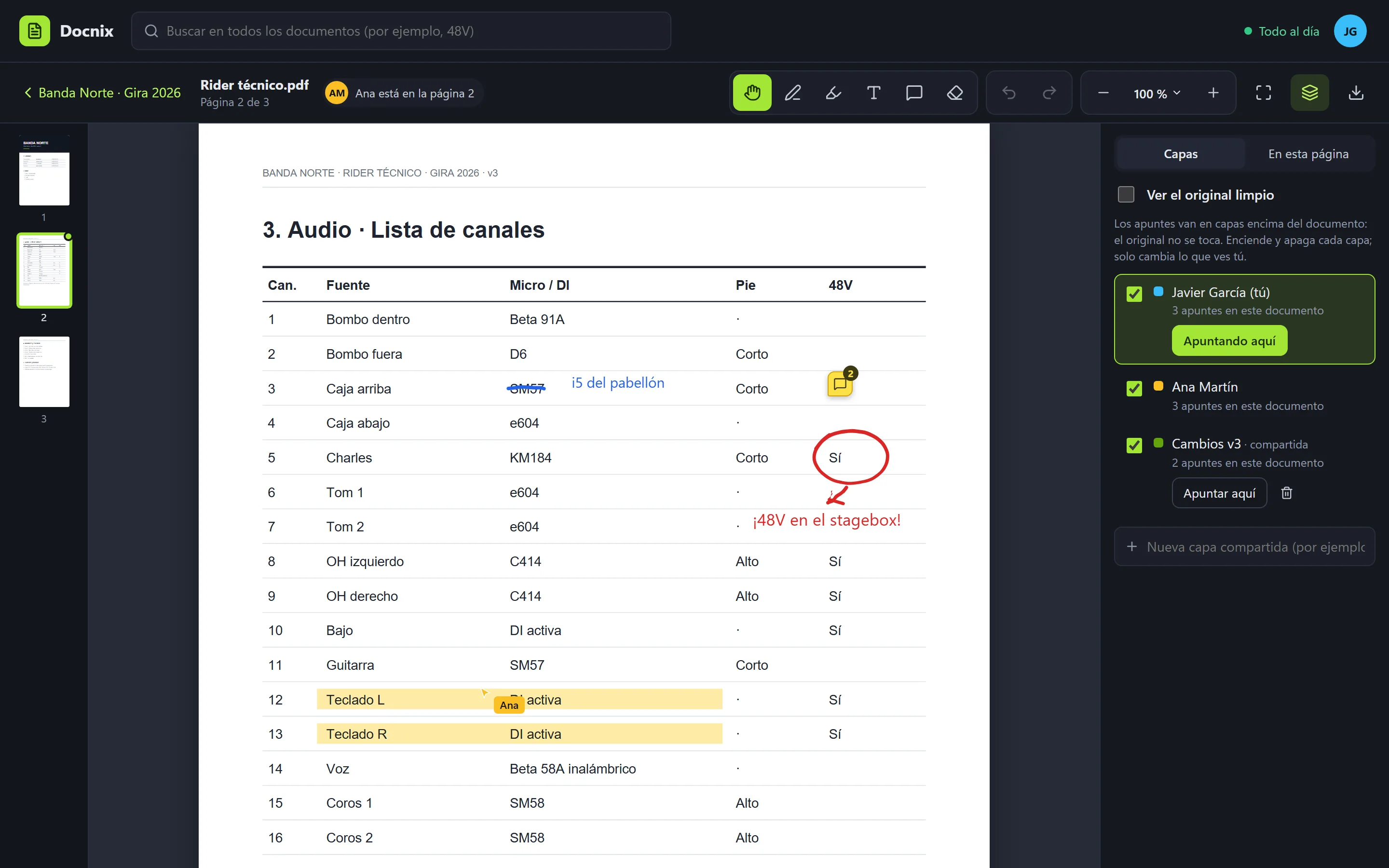The height and width of the screenshot is (868, 1389).
Task: Delete the Cambios v3 layer
Action: point(1286,493)
